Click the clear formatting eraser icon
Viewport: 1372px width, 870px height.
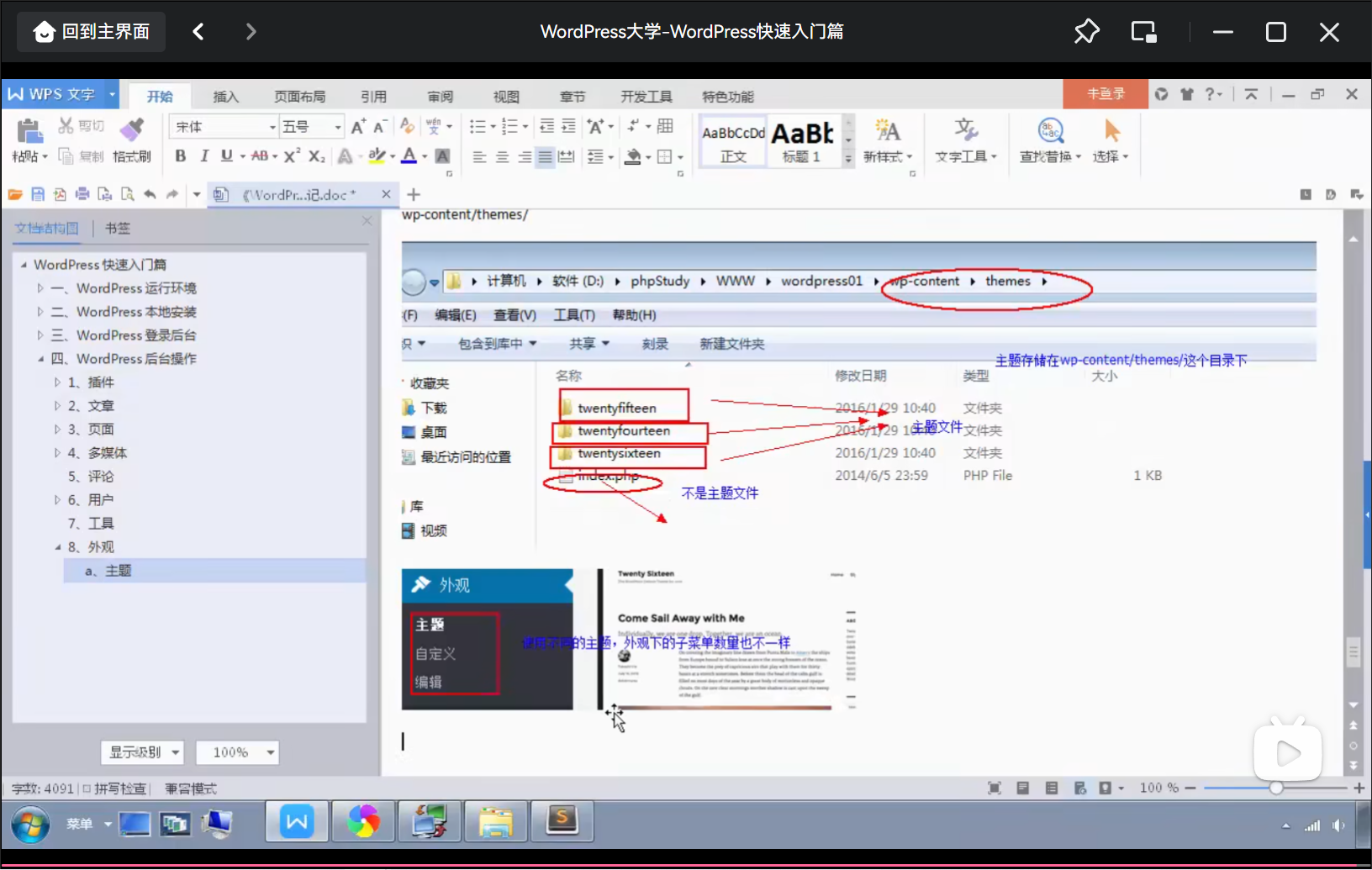pos(407,126)
